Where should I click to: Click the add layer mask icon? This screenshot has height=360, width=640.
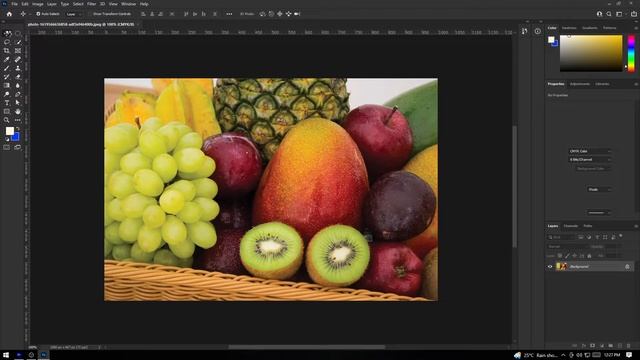pyautogui.click(x=593, y=345)
